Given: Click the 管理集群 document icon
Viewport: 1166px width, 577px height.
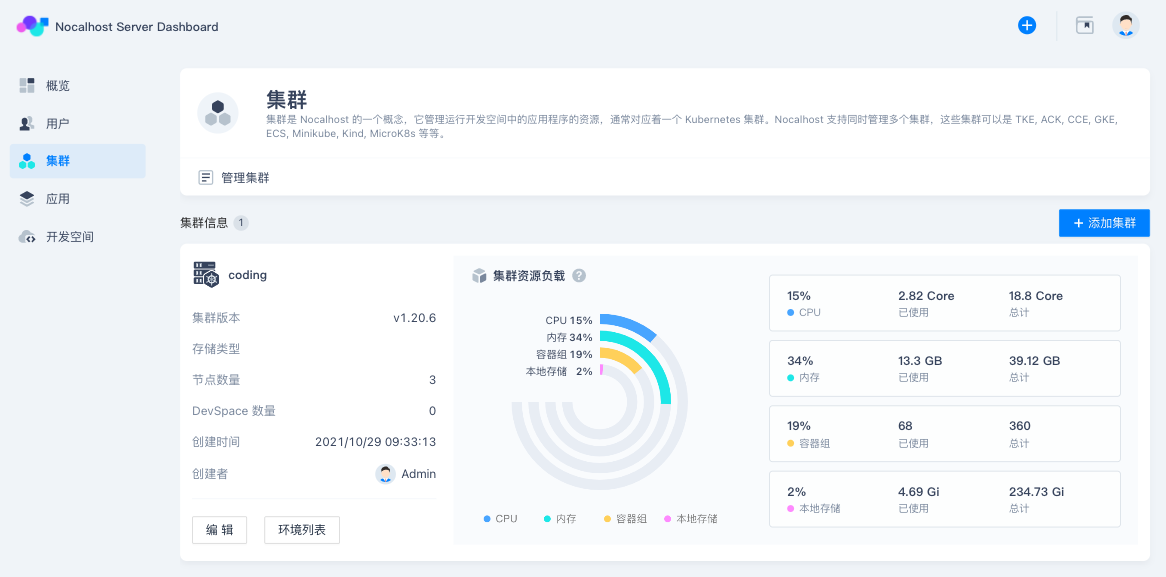Looking at the screenshot, I should tap(205, 178).
